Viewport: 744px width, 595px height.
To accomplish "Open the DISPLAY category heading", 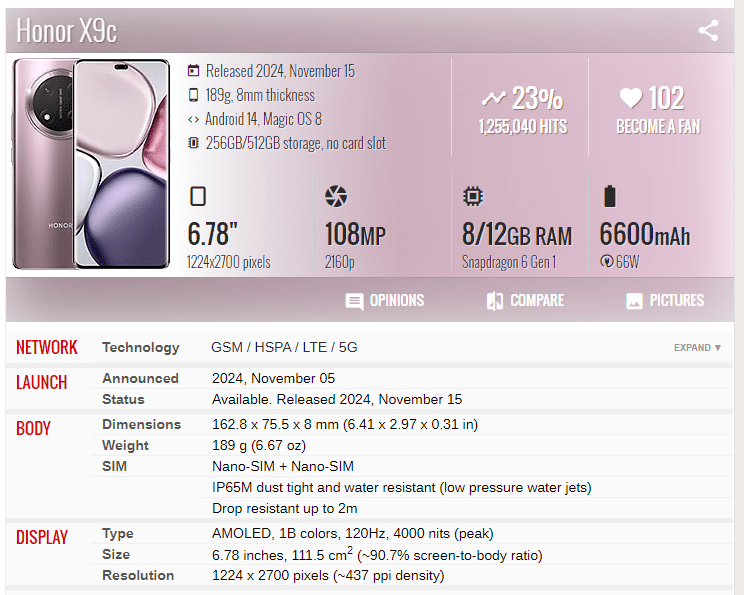I will (x=42, y=537).
